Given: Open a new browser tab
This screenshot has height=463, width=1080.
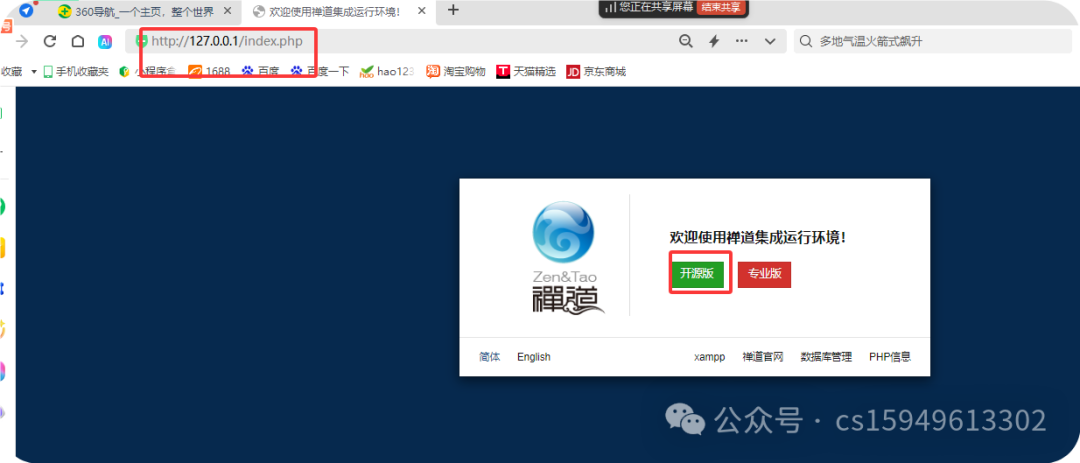Looking at the screenshot, I should [453, 10].
